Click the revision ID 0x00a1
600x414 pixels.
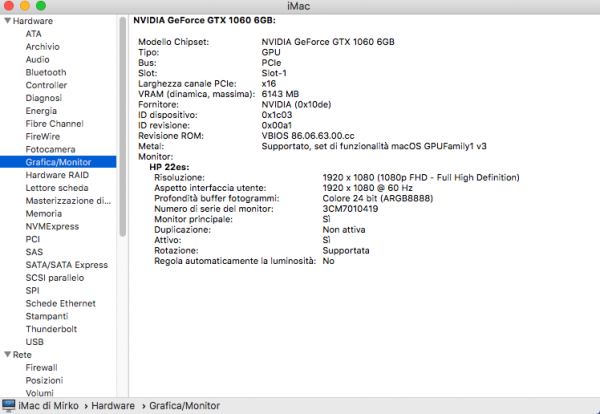tap(276, 126)
